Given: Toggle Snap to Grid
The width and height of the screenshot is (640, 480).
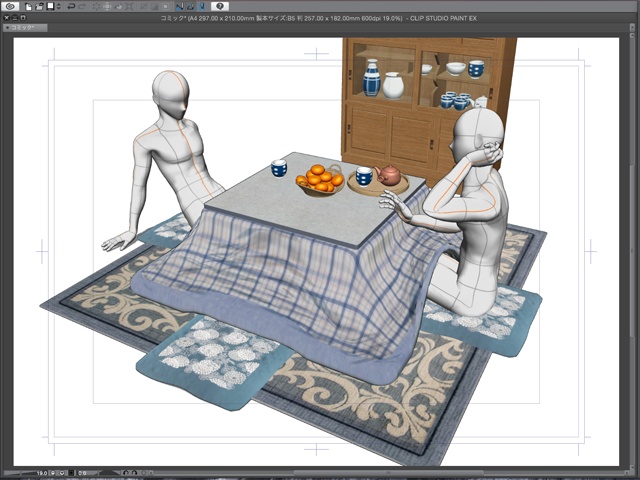Looking at the screenshot, I should pos(202,7).
